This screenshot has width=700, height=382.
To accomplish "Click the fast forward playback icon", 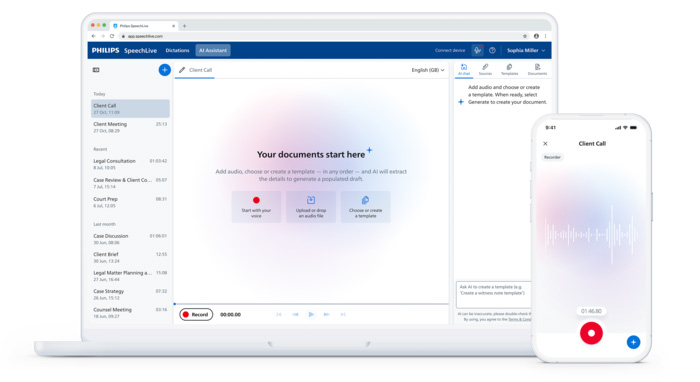I will [x=326, y=315].
